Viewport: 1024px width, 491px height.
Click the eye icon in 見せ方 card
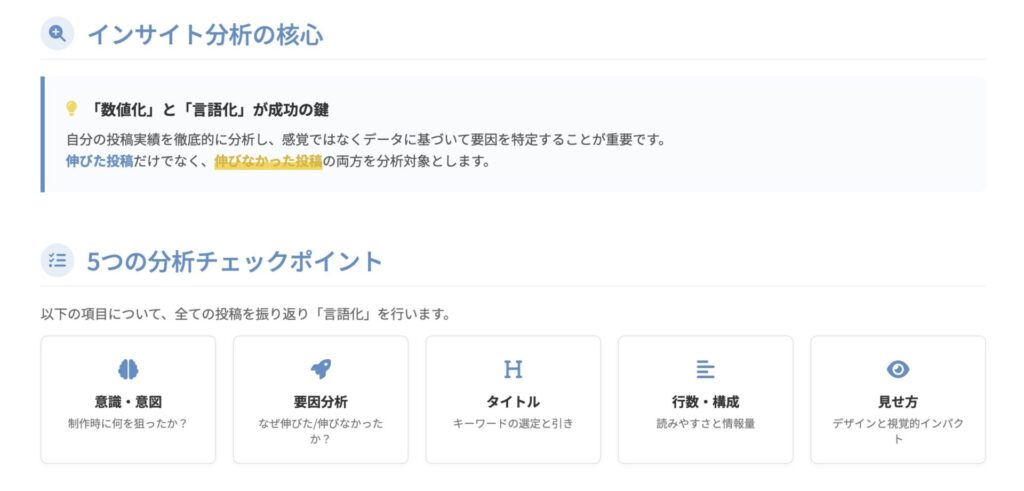click(898, 369)
